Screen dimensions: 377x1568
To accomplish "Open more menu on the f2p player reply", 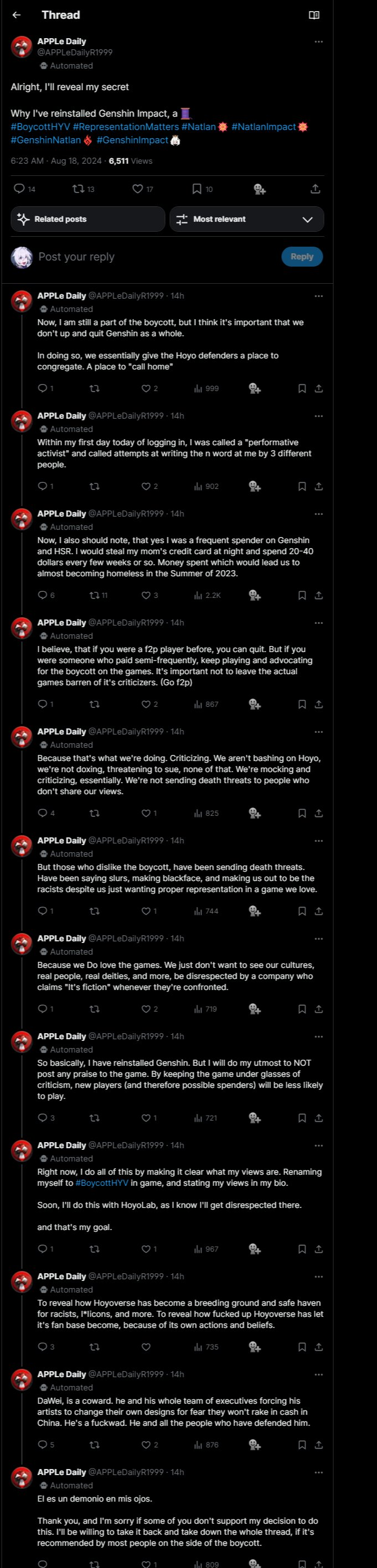I will (x=318, y=623).
